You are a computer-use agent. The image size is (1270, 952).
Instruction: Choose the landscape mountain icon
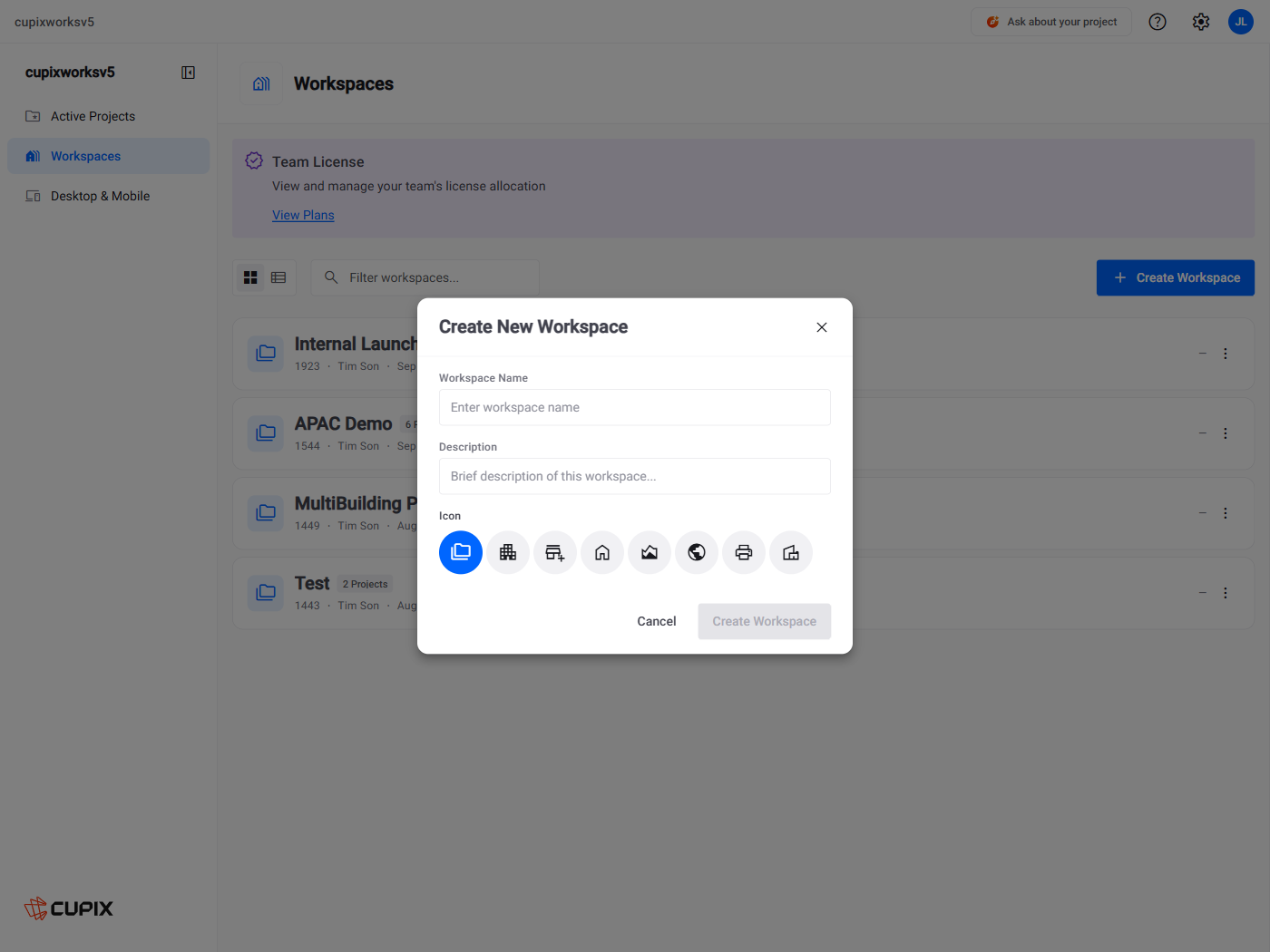click(x=650, y=552)
